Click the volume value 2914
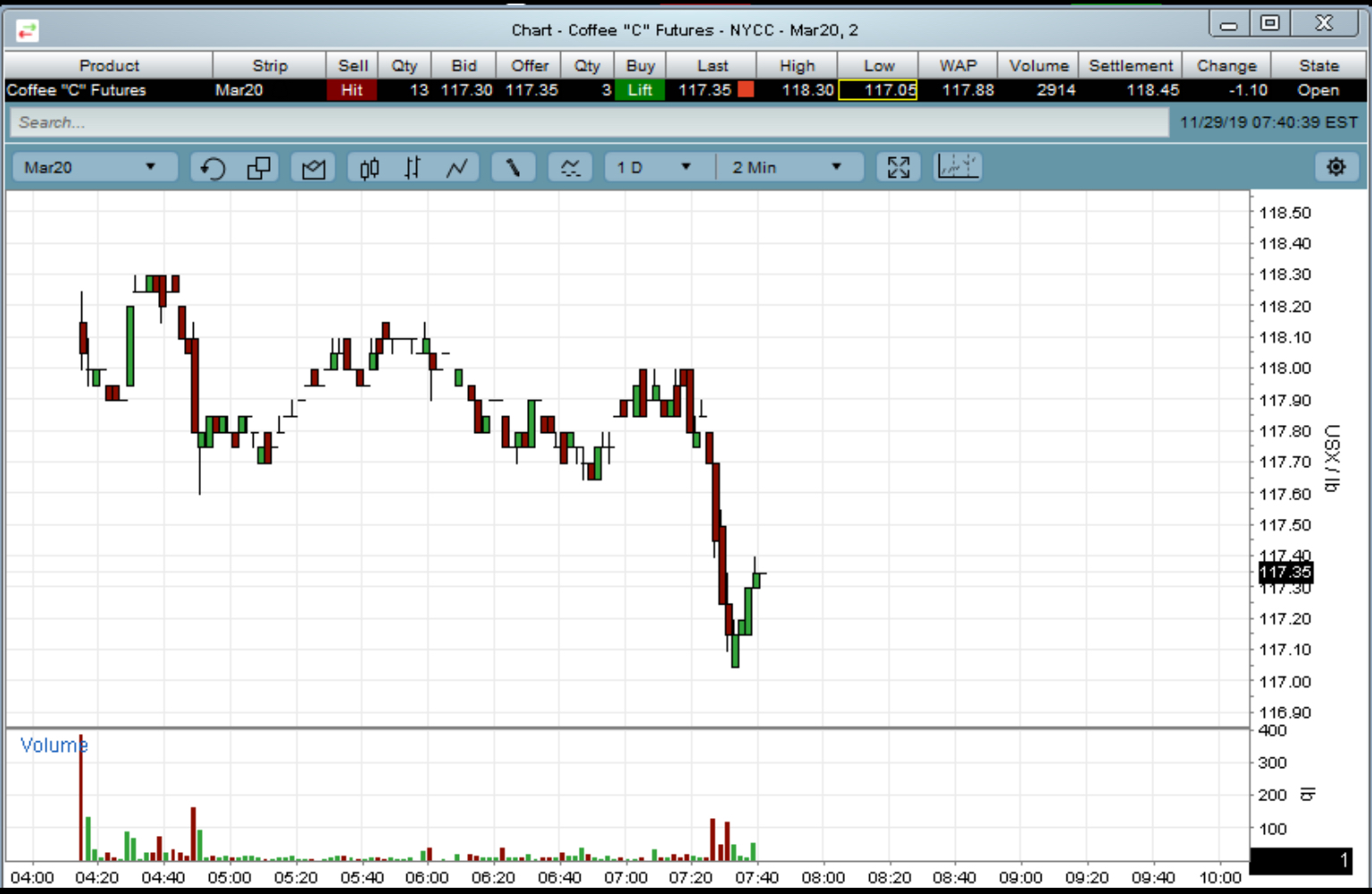This screenshot has height=894, width=1372. click(x=1056, y=90)
